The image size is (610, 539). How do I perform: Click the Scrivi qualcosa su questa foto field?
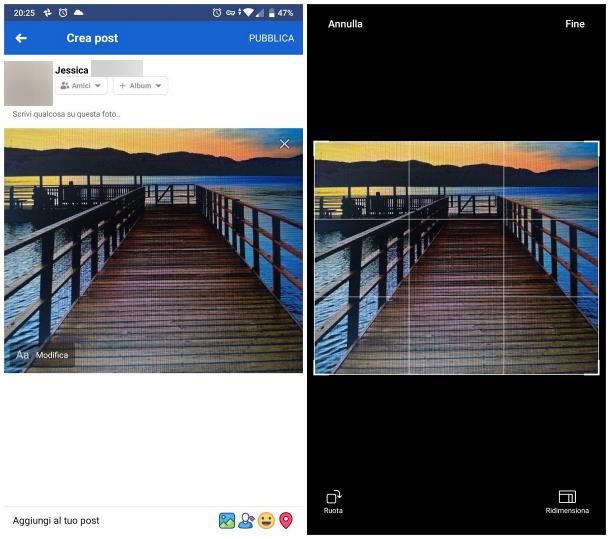(x=153, y=114)
